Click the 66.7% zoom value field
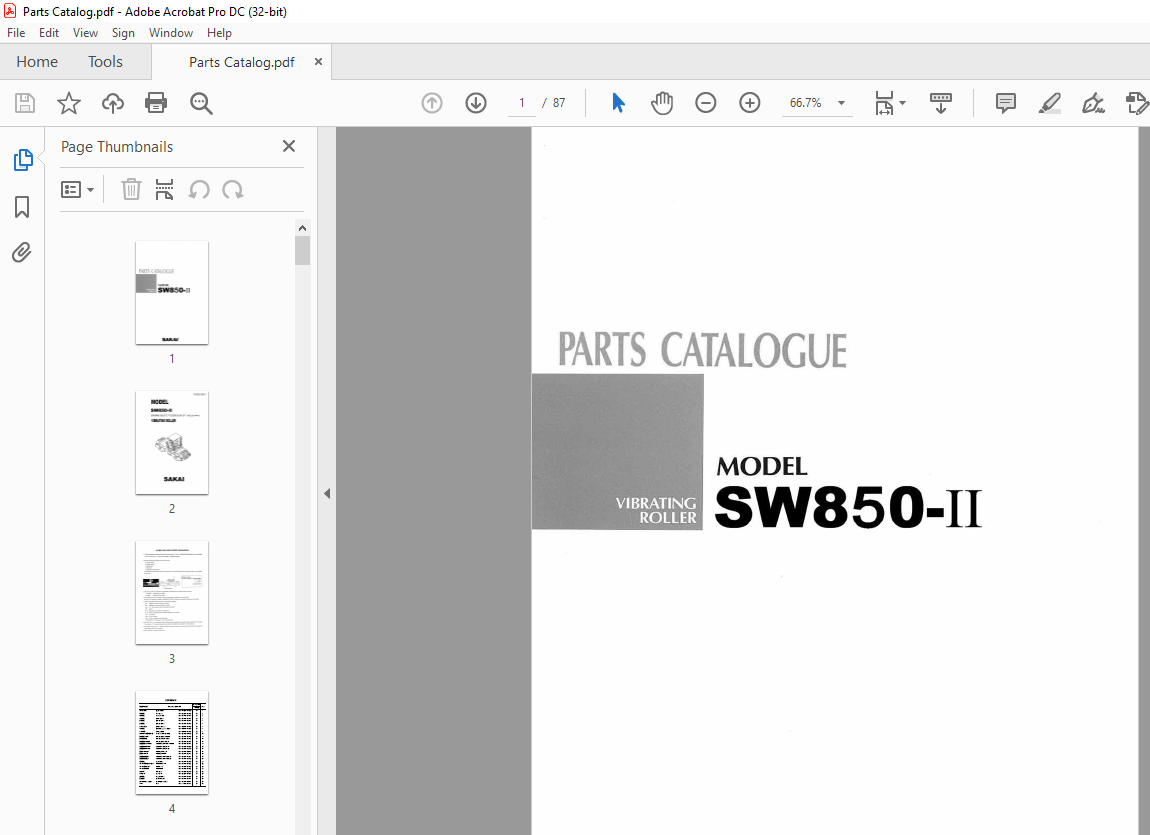 (x=806, y=103)
